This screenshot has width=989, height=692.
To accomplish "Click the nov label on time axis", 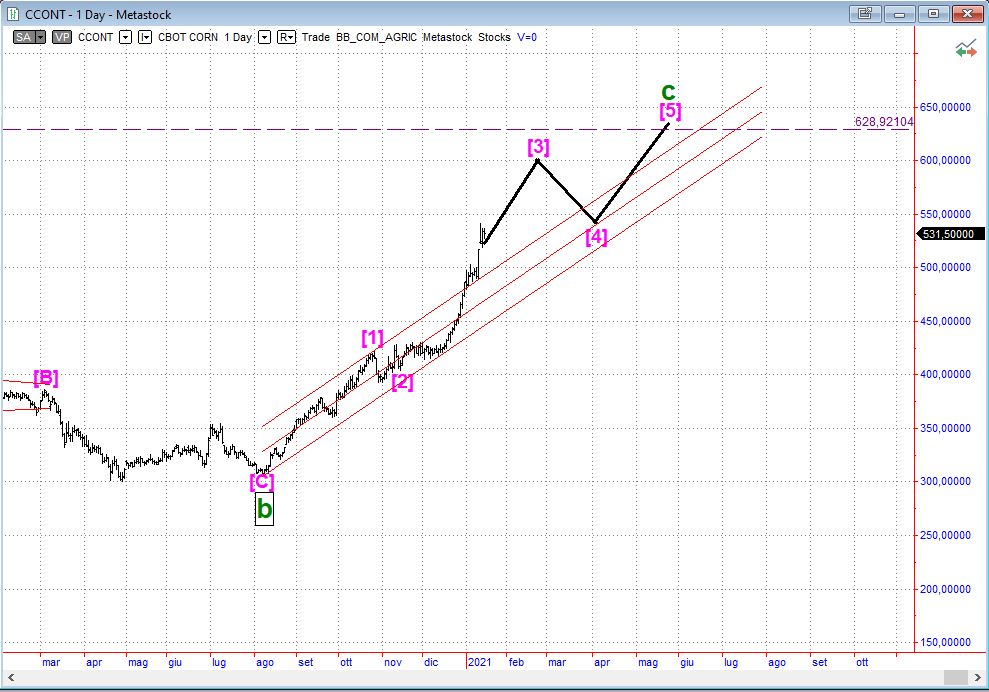I will 393,662.
